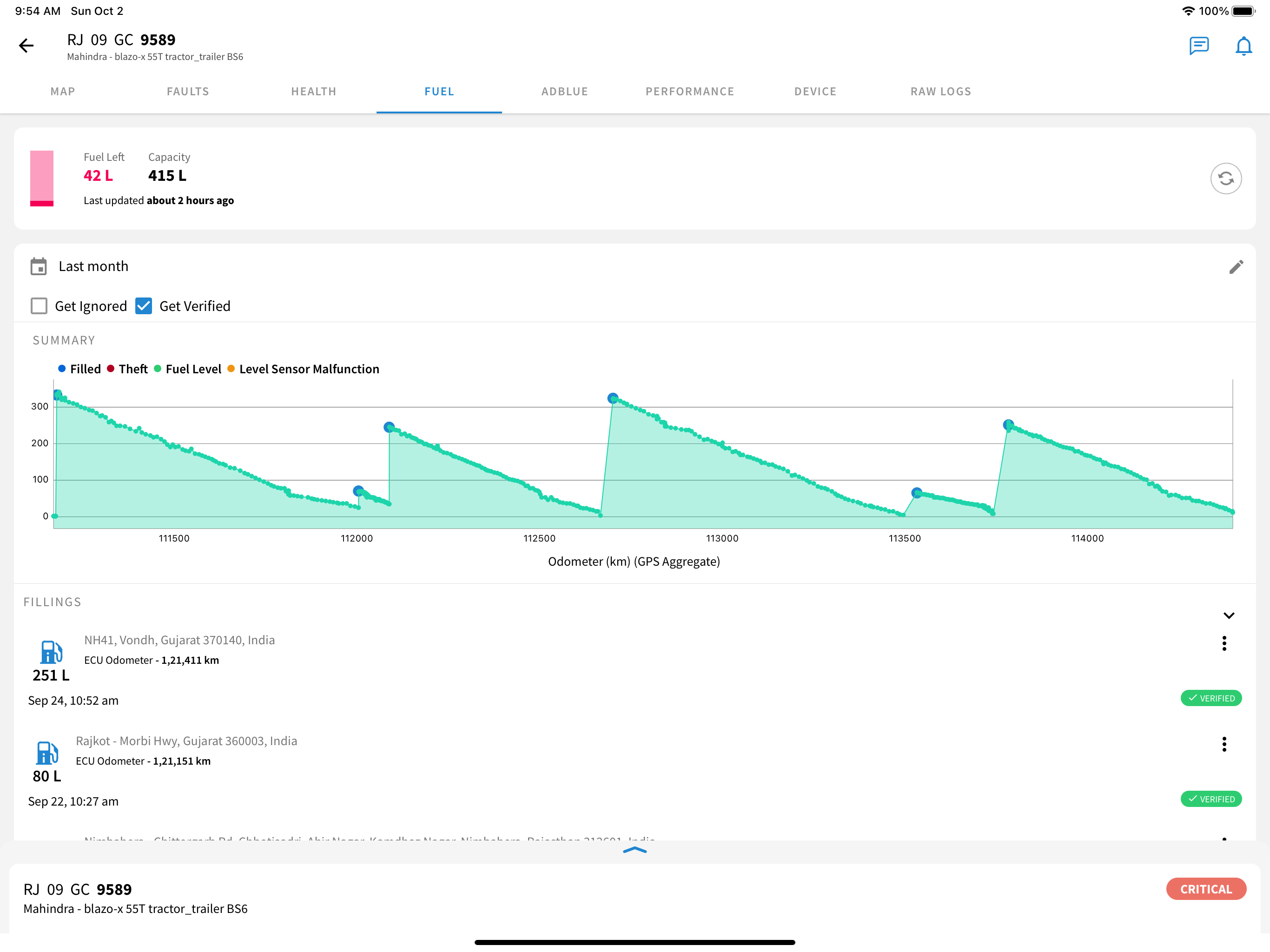Open calendar icon beside Last month
The image size is (1270, 952).
click(39, 266)
